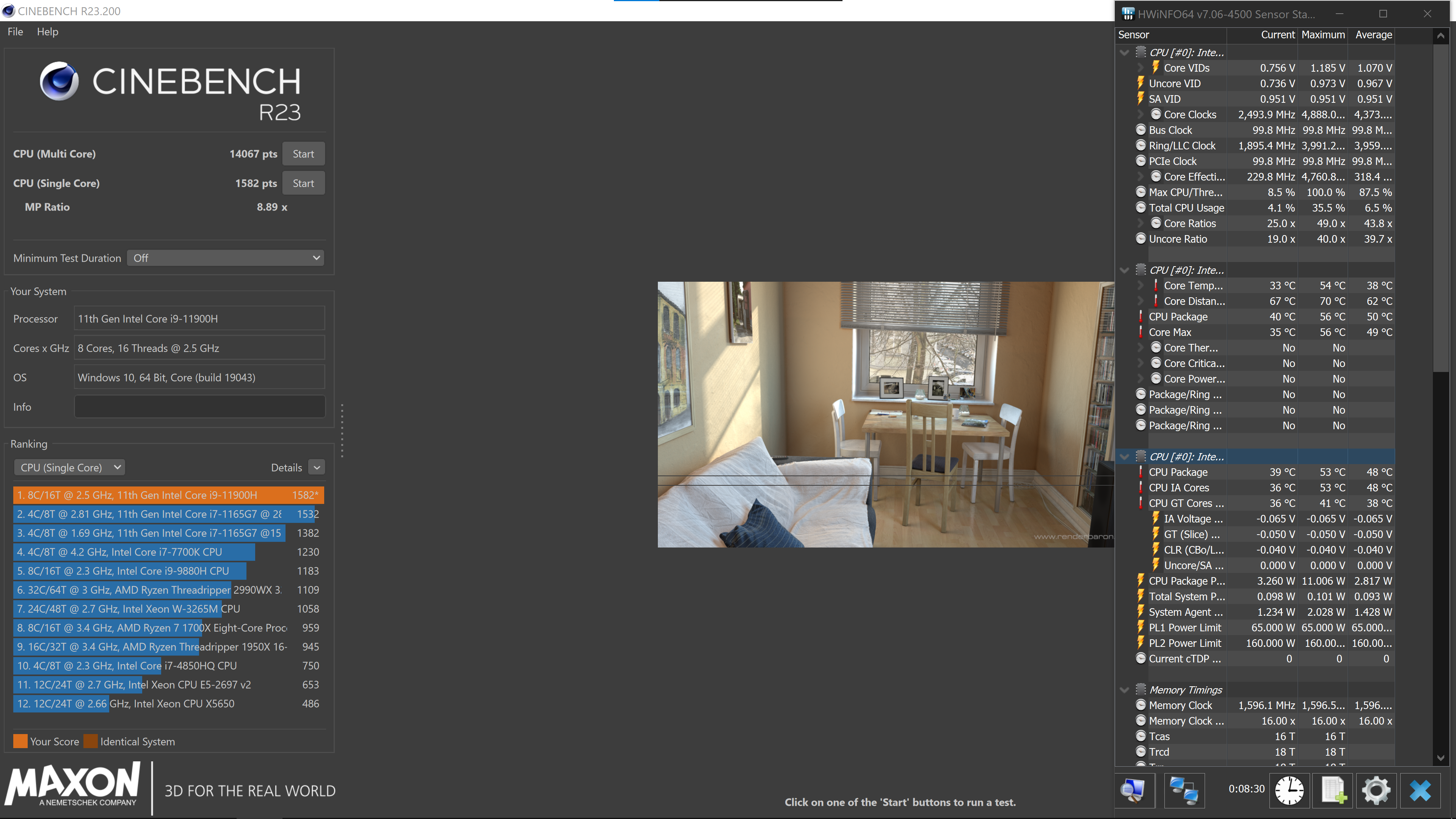Click the Core Max thermometer icon
Screen dimensions: 1456x819
(1141, 333)
